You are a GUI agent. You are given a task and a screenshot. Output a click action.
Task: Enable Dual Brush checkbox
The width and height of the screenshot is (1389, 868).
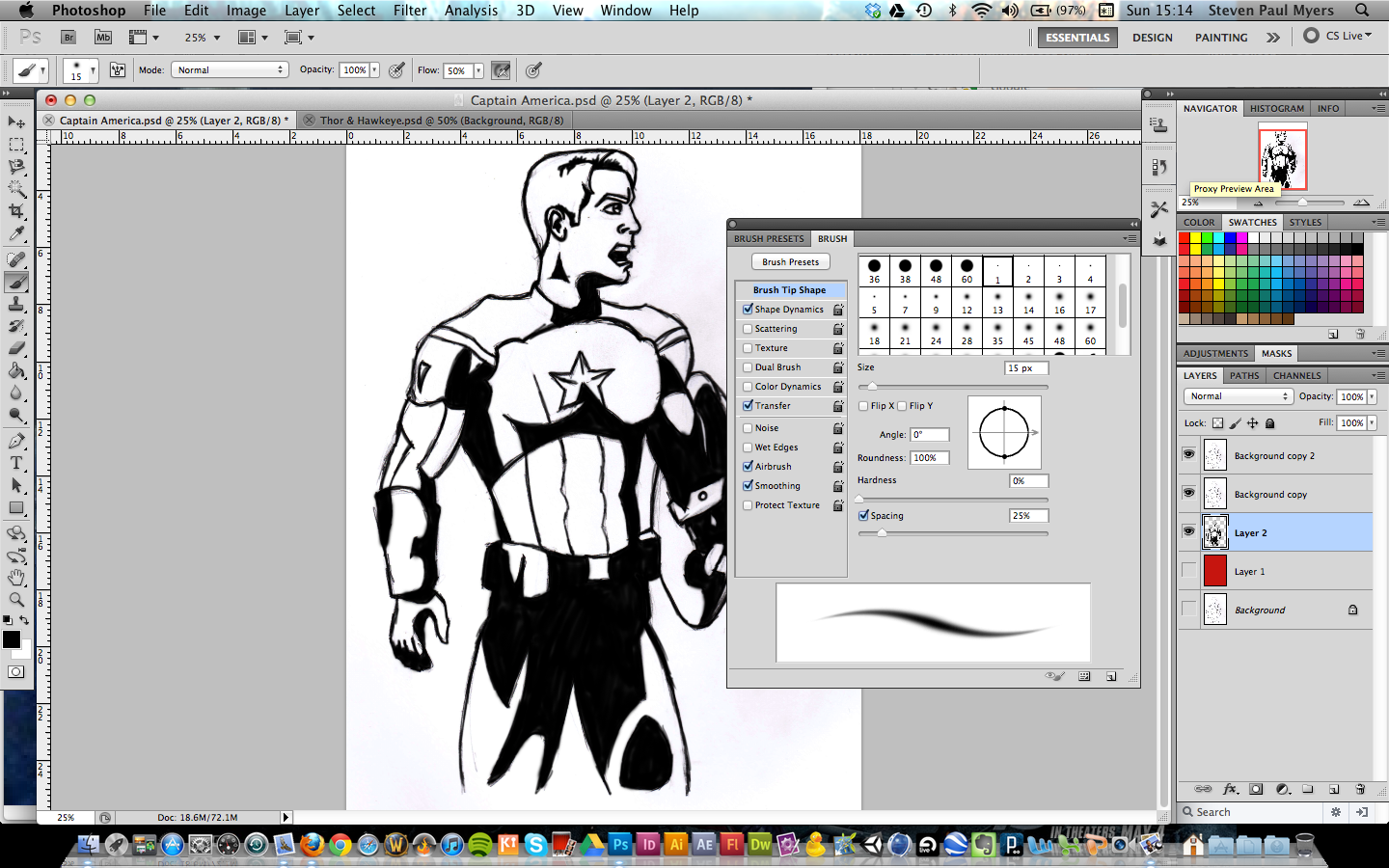[x=748, y=367]
